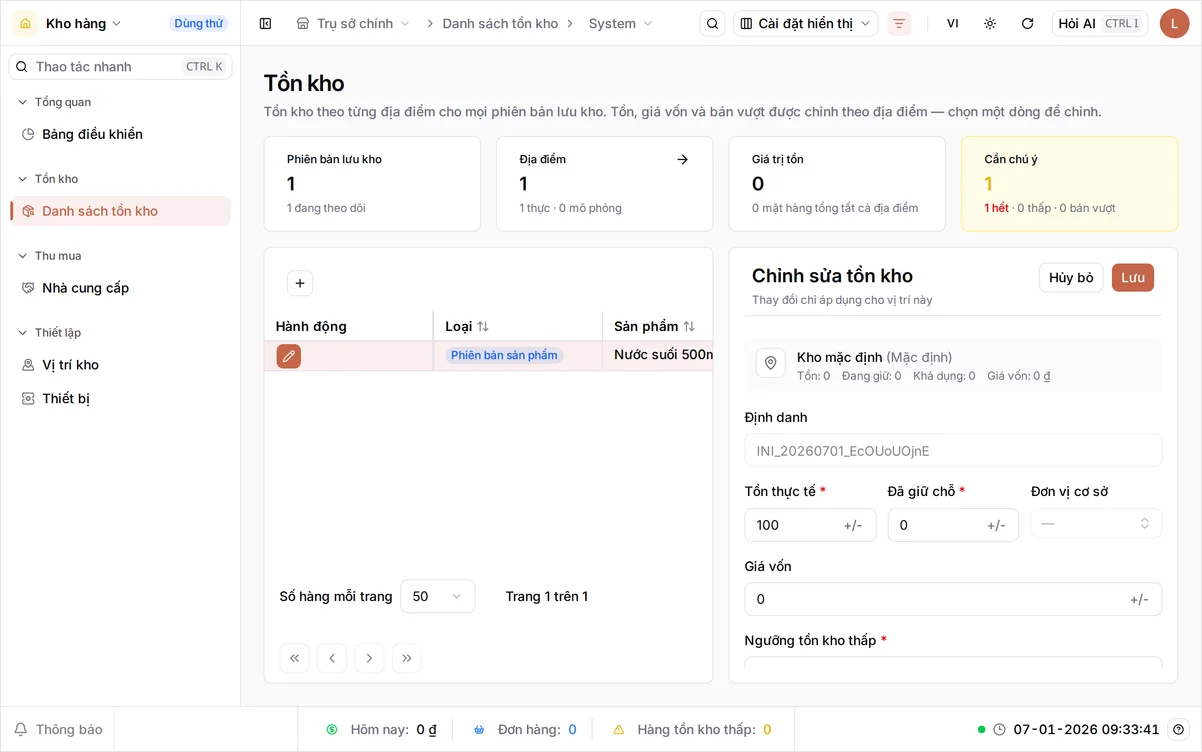The image size is (1202, 752).
Task: Click the filter icon in top bar
Action: pyautogui.click(x=899, y=23)
